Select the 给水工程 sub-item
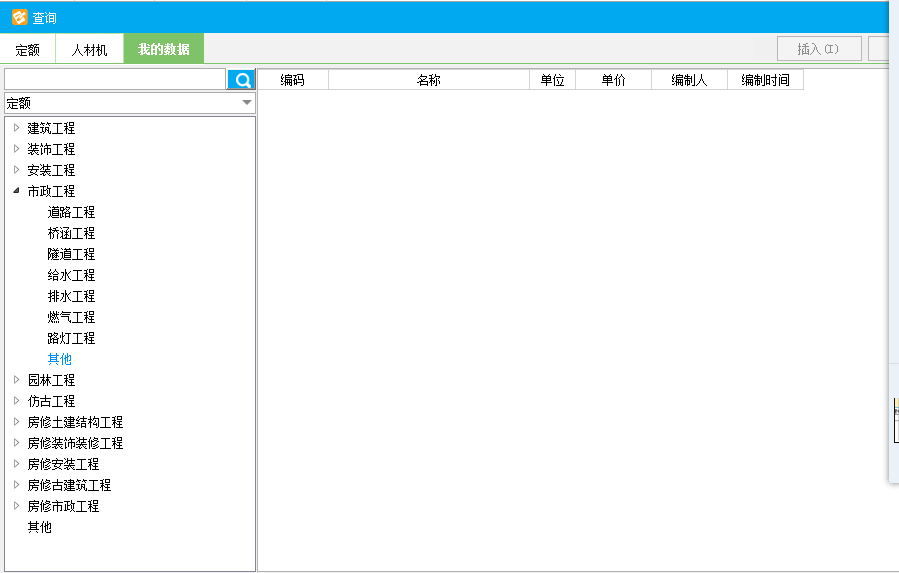 coord(71,275)
